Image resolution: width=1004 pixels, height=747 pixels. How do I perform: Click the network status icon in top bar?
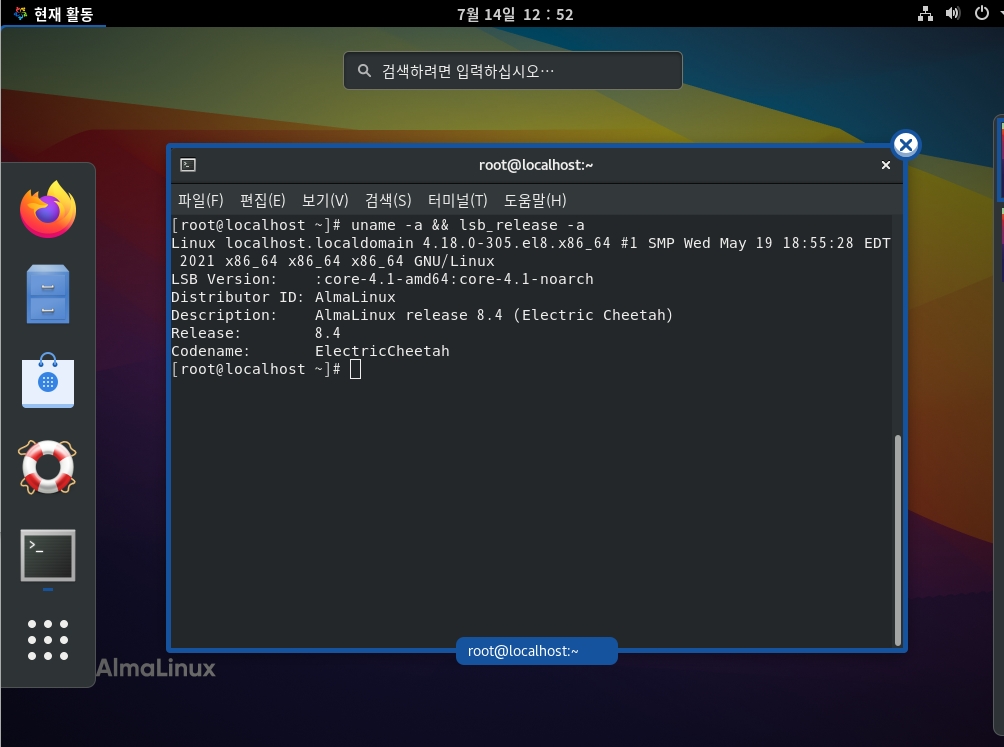click(926, 14)
